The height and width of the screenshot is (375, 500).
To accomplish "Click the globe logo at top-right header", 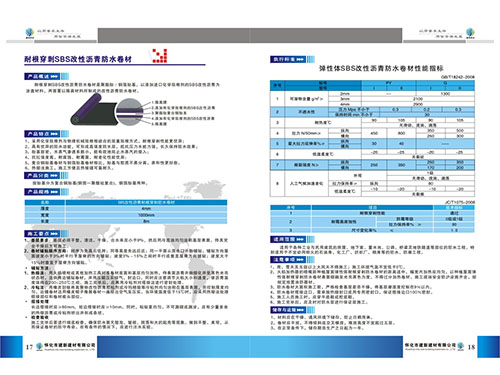I will coord(470,33).
